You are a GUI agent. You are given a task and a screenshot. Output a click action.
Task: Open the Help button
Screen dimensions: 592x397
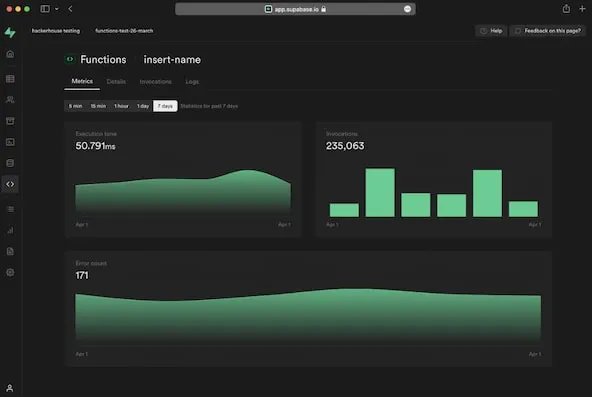coord(491,31)
